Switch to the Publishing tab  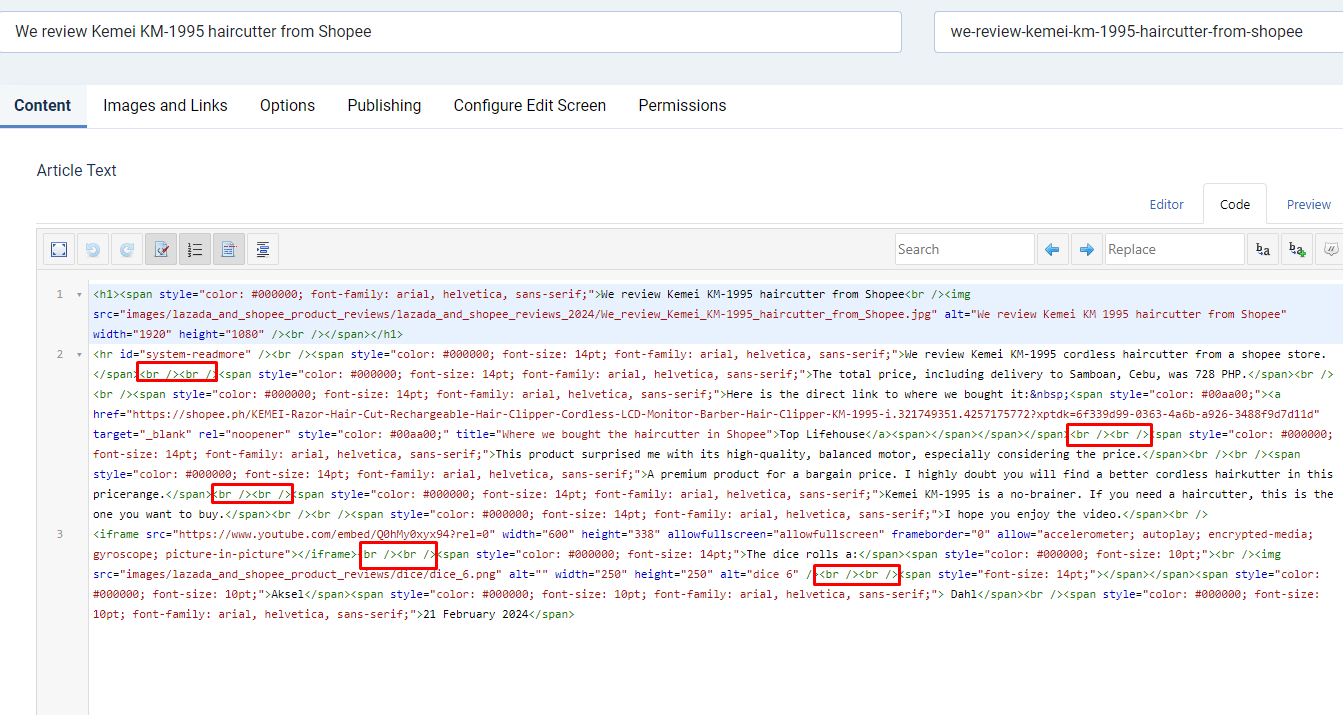click(384, 106)
